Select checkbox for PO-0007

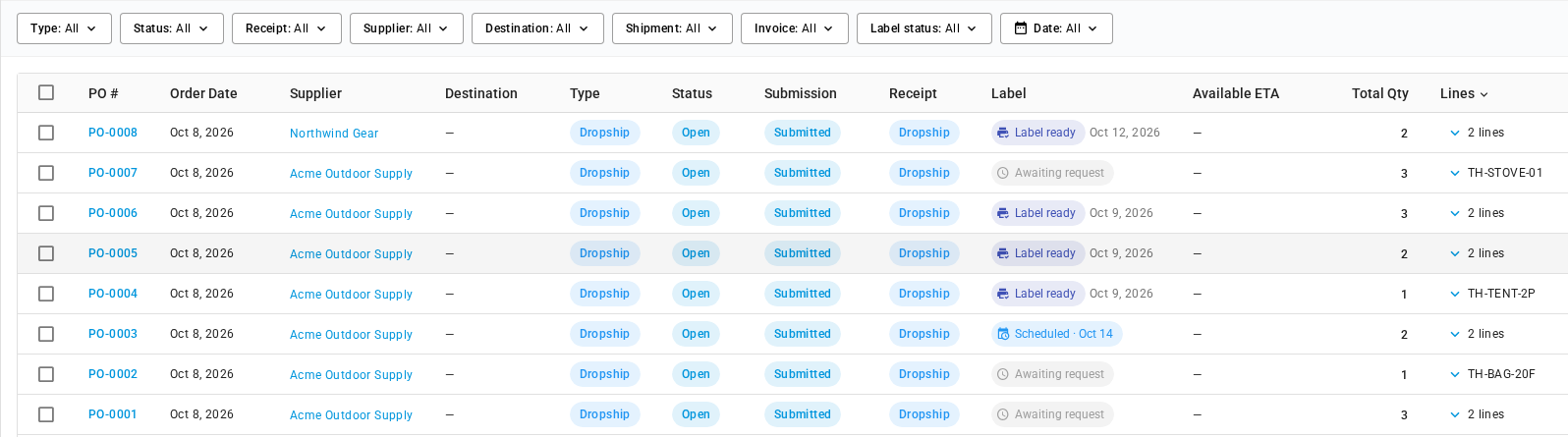(46, 173)
